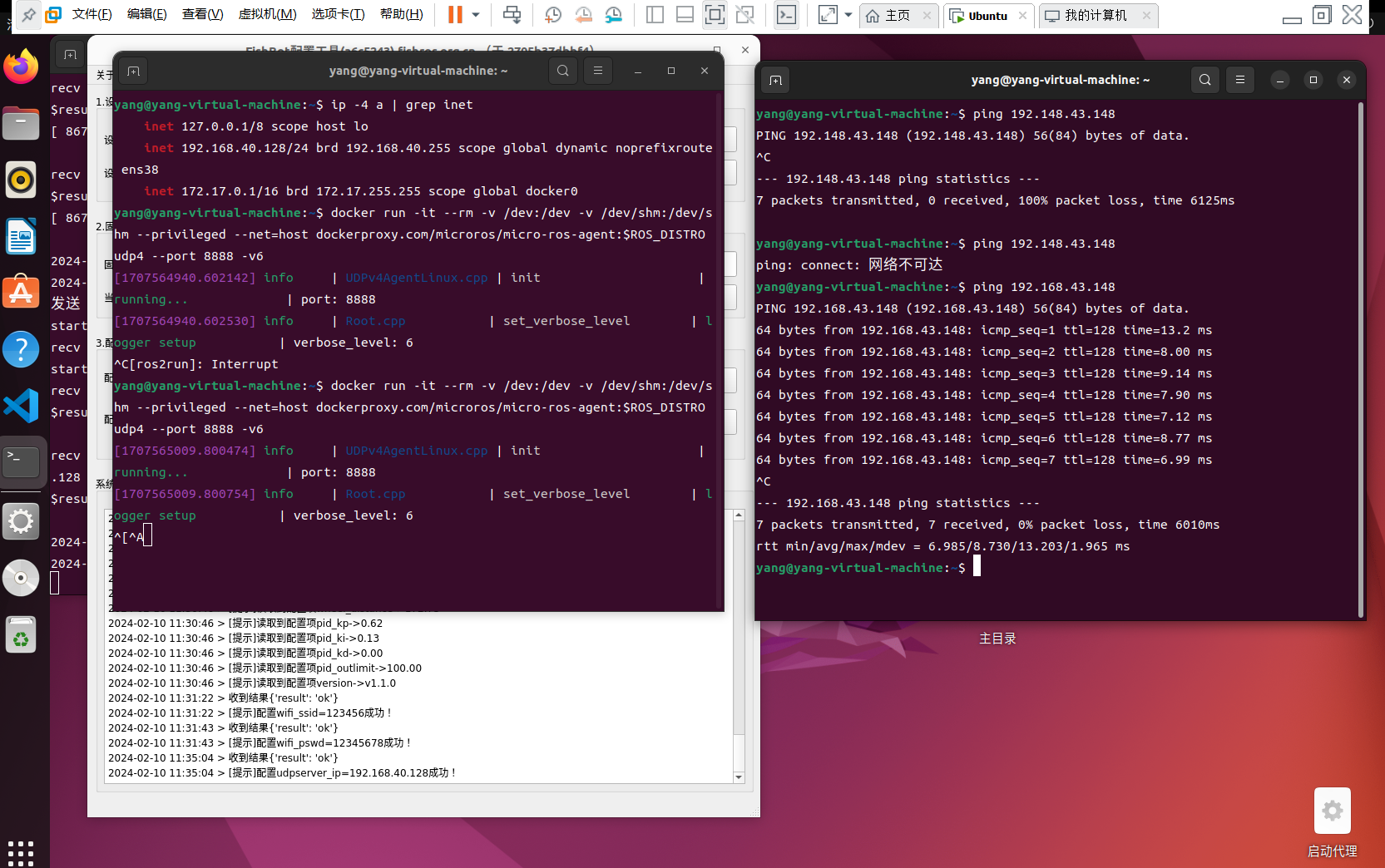Take a VM snapshot with clock icon

pos(553,15)
